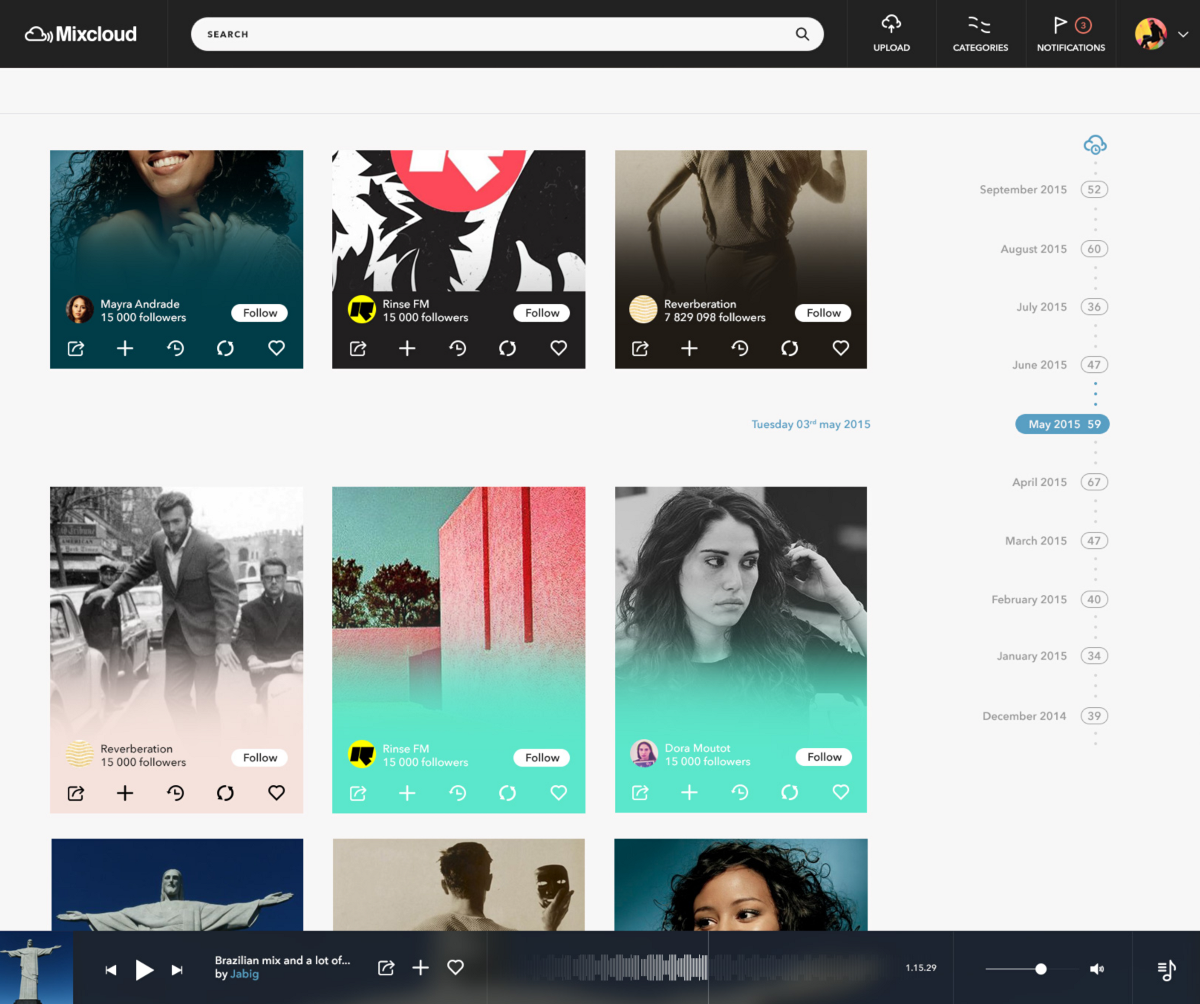Adjust the volume slider knob
The height and width of the screenshot is (1004, 1200).
tap(1041, 969)
